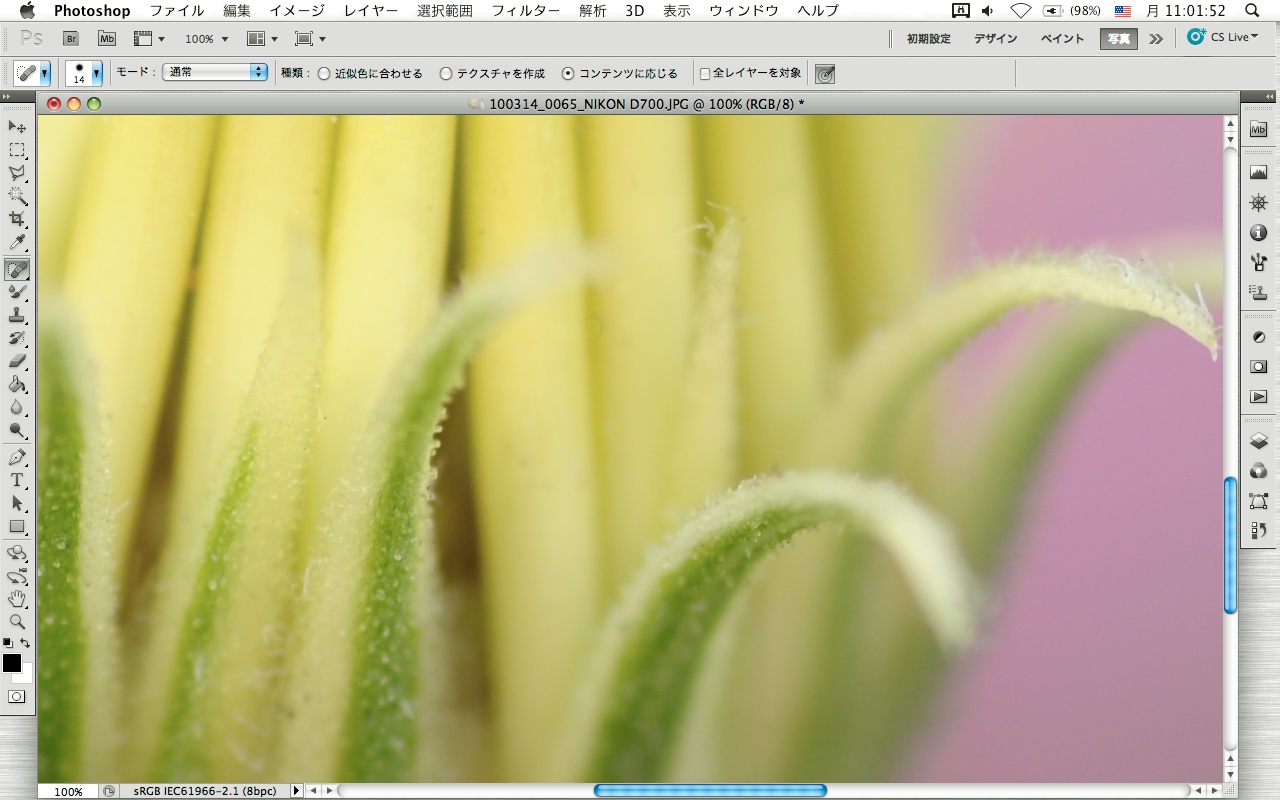The image size is (1280, 800).
Task: Open the Channels panel
Action: point(1259,471)
